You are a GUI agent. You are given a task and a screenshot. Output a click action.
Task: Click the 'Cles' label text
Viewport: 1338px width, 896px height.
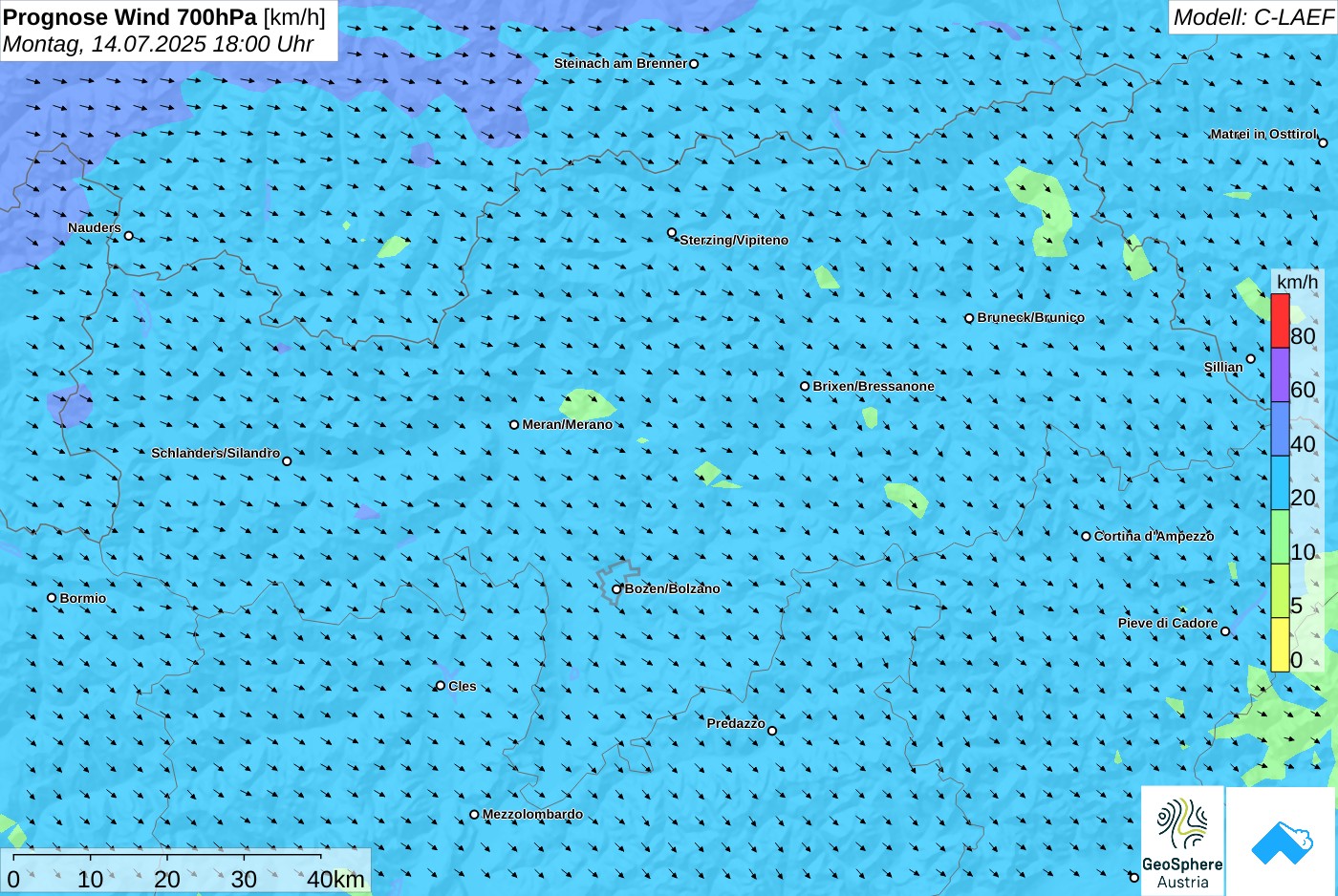[x=463, y=686]
